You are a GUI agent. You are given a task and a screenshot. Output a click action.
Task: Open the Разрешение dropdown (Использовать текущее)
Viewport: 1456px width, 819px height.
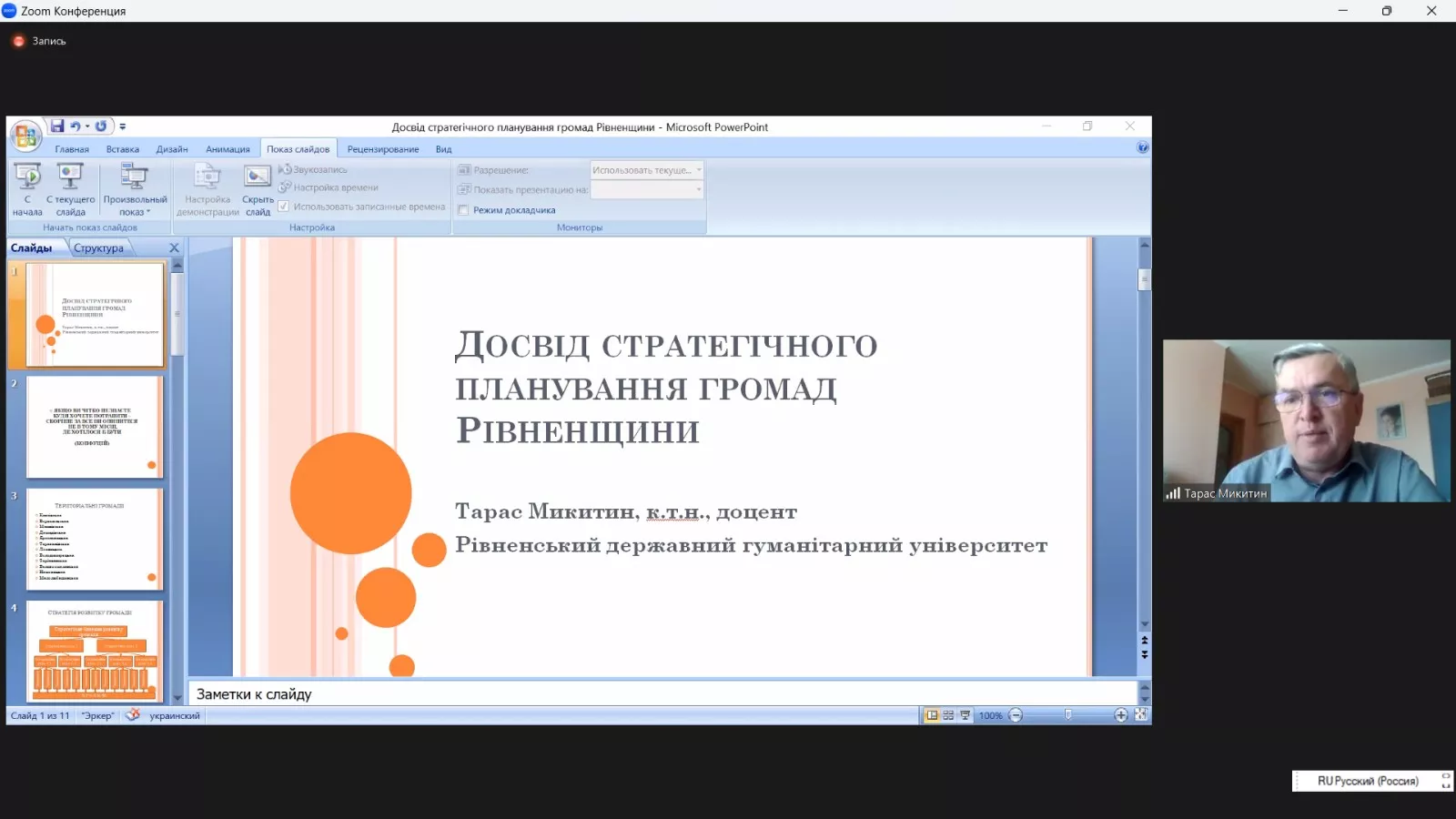pyautogui.click(x=697, y=169)
